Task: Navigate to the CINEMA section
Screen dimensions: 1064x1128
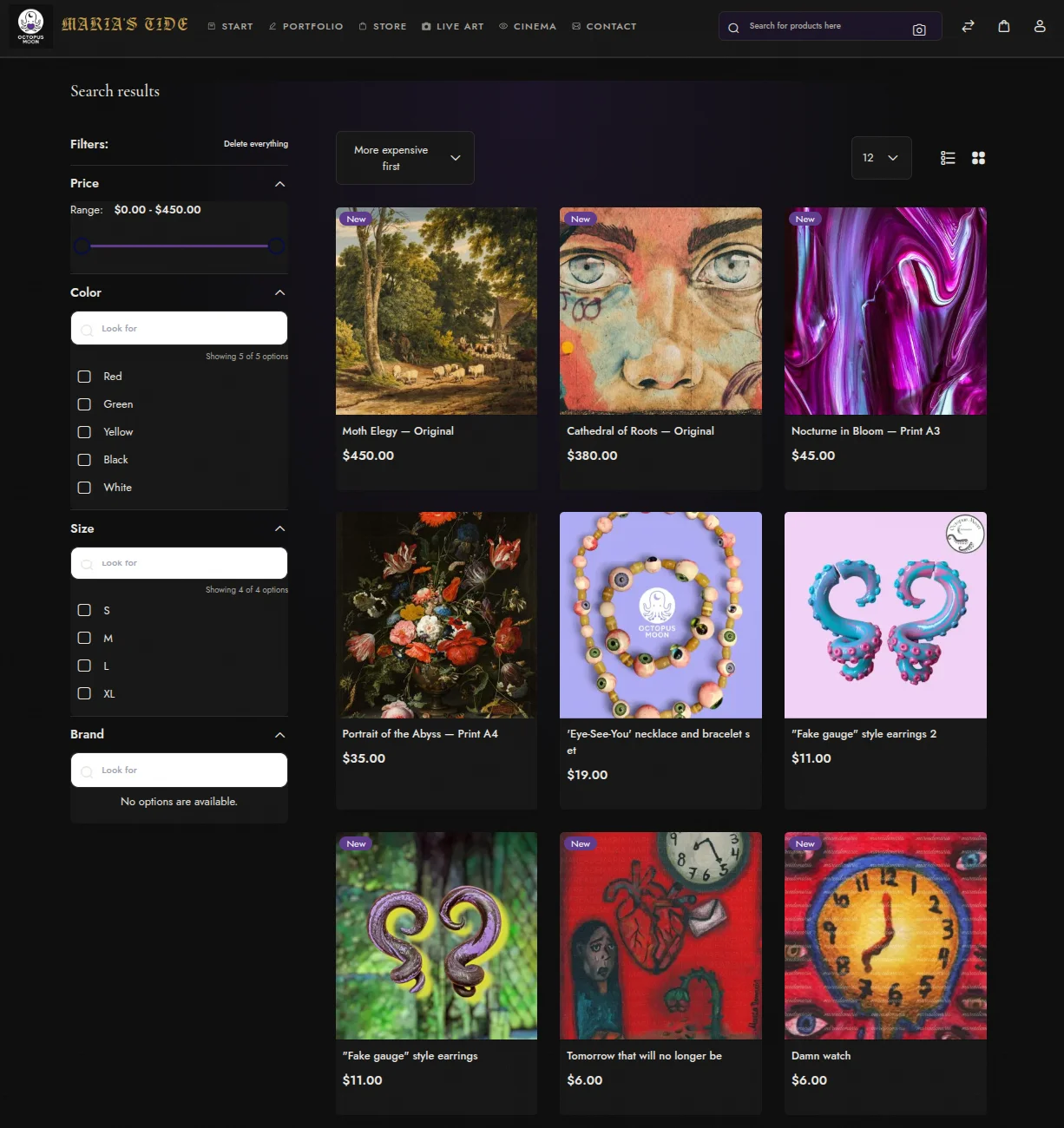Action: click(528, 26)
